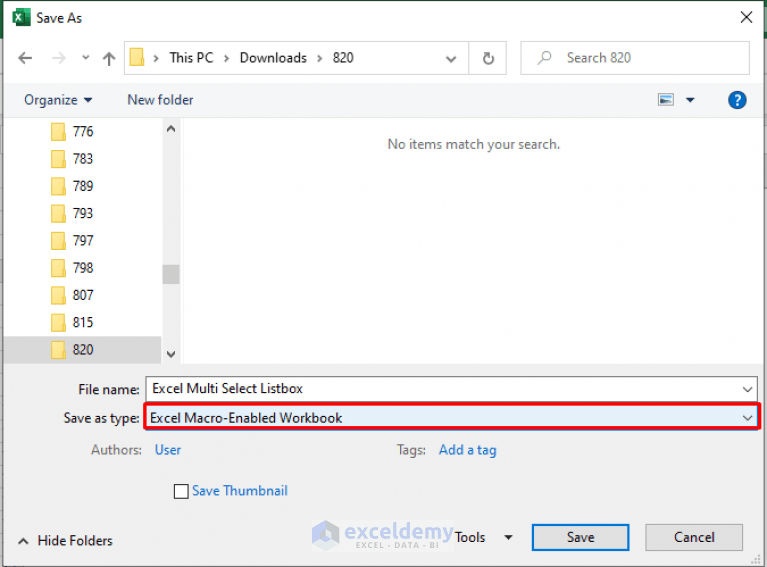Select folder 820 in navigation tree
The width and height of the screenshot is (767, 567).
(x=83, y=350)
